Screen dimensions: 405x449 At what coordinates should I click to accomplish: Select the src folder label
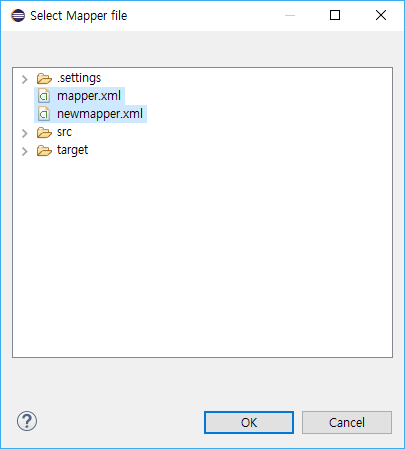click(64, 132)
